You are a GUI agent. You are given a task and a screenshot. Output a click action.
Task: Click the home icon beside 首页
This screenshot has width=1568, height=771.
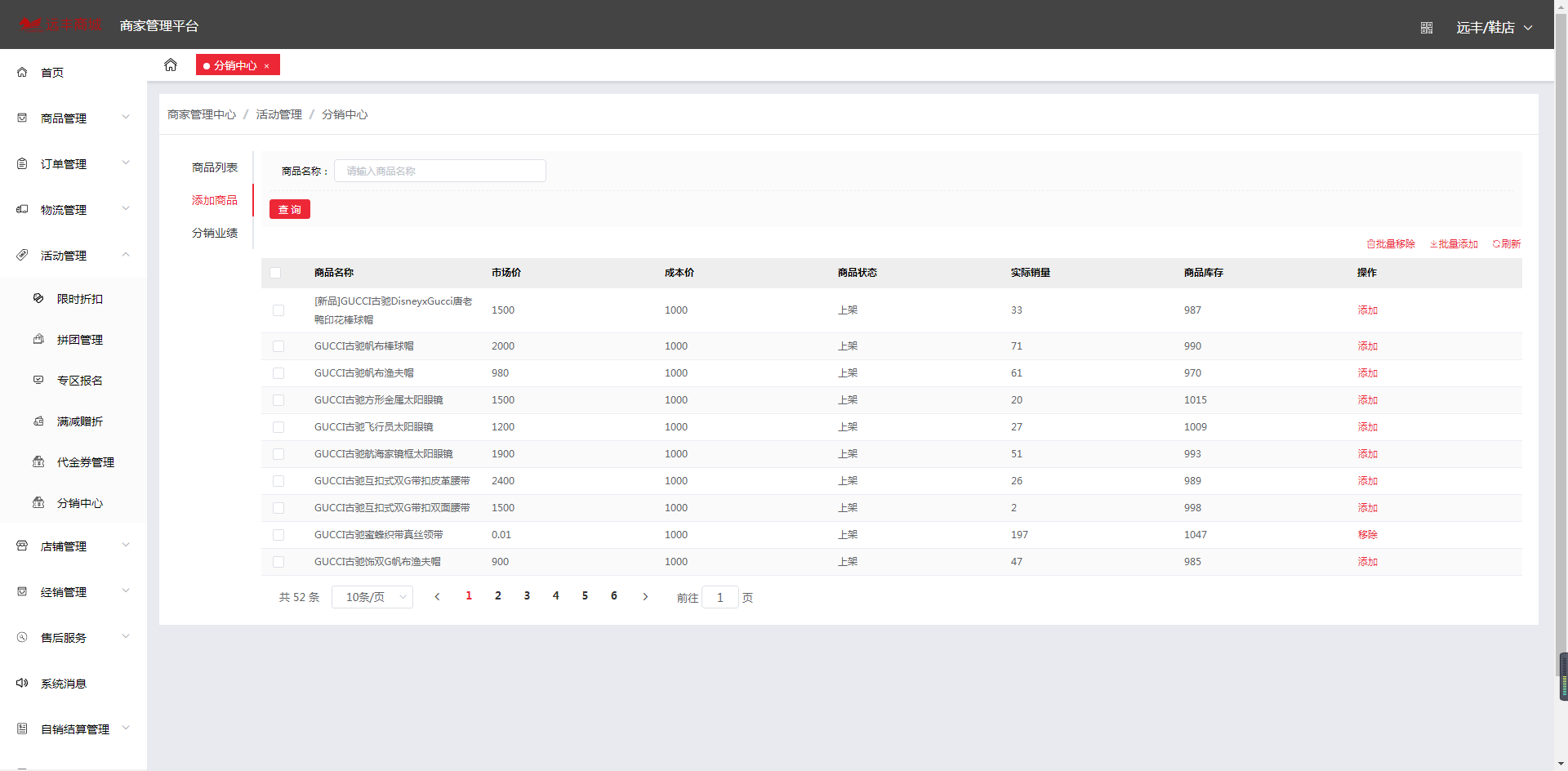point(22,72)
